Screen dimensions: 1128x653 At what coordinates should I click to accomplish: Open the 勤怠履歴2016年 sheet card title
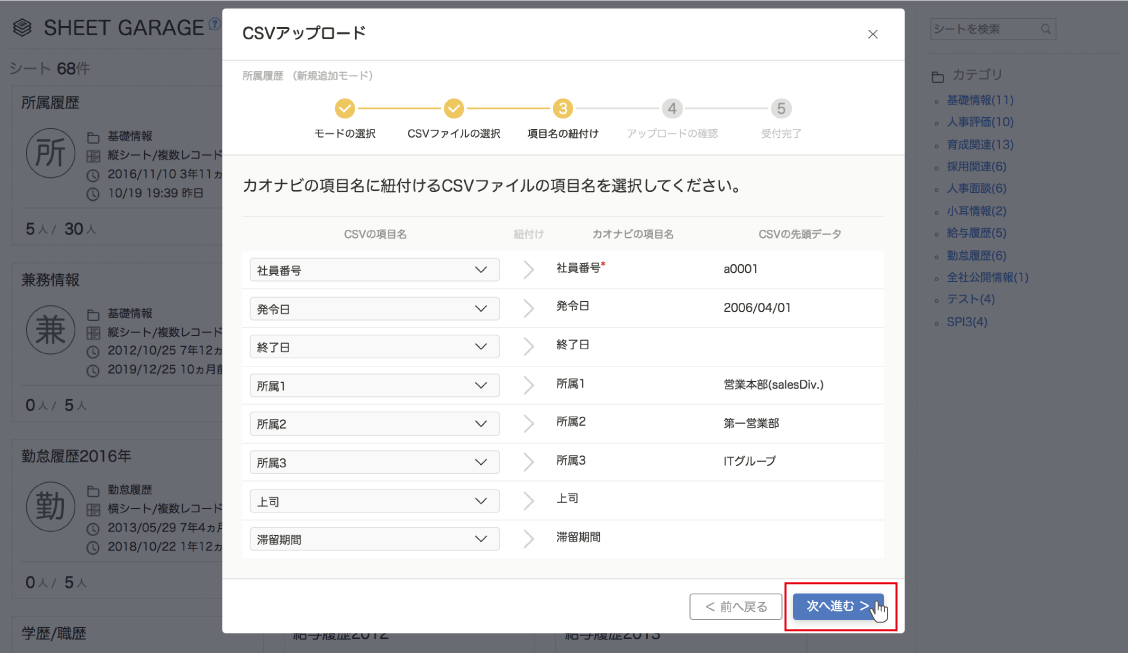tap(76, 456)
